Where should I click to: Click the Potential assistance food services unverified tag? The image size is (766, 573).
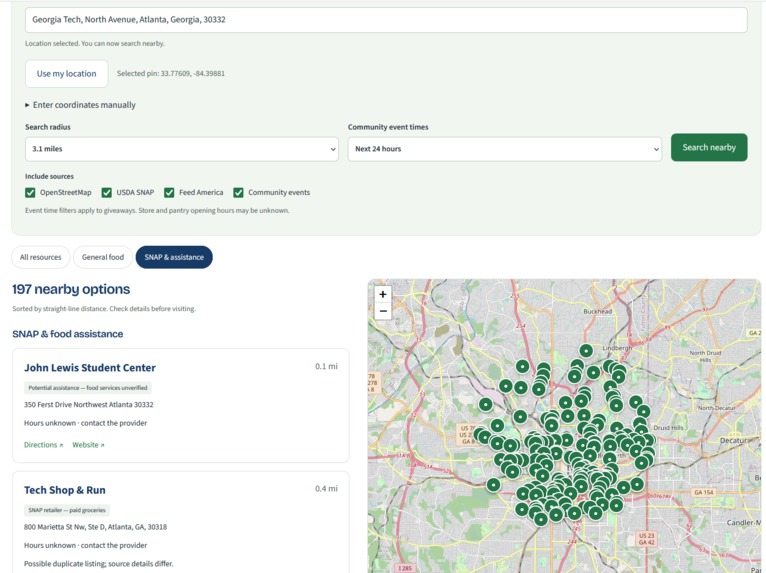tap(88, 388)
